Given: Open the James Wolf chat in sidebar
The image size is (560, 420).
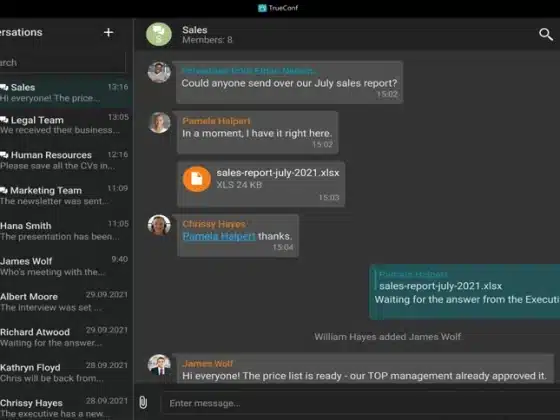Looking at the screenshot, I should [x=66, y=266].
